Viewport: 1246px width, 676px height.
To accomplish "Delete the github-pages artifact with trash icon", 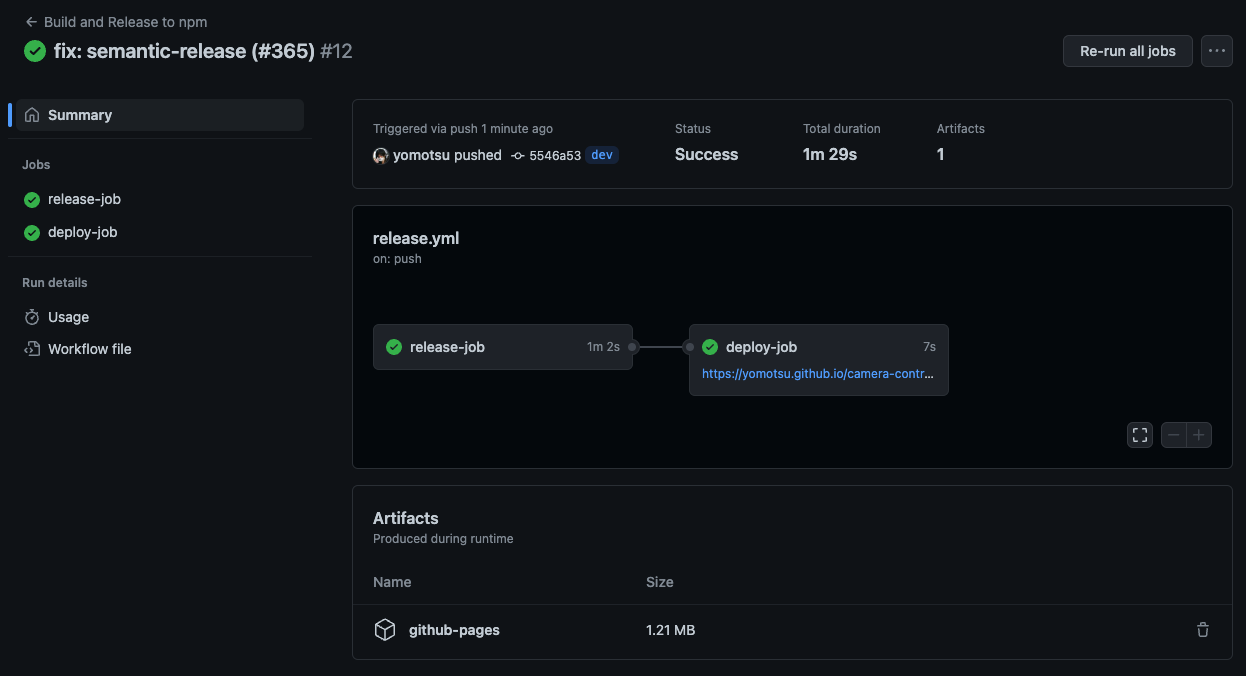I will coord(1203,630).
